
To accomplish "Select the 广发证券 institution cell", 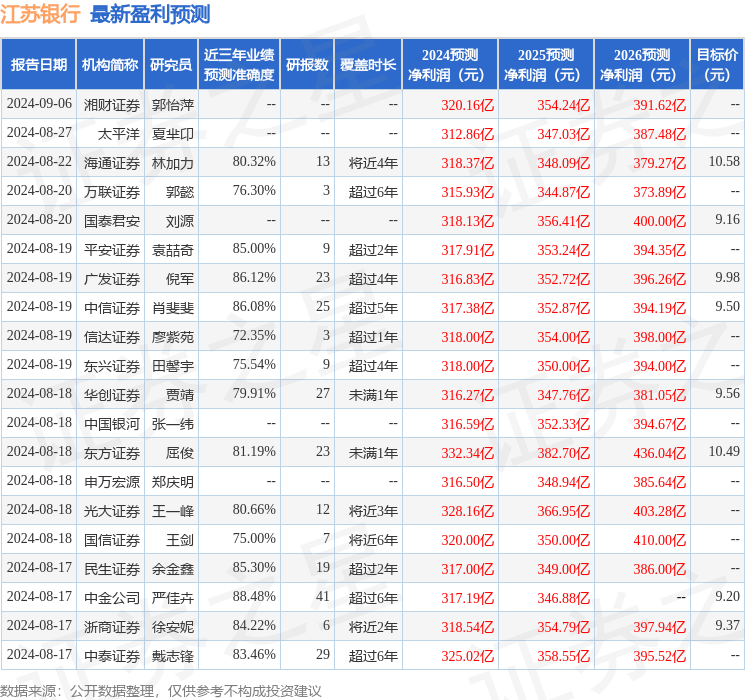I will [112, 279].
